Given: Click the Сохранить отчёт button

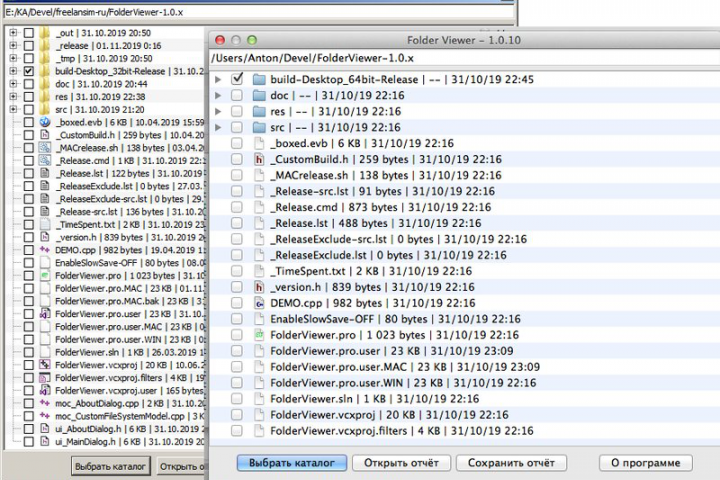Looking at the screenshot, I should tap(511, 463).
